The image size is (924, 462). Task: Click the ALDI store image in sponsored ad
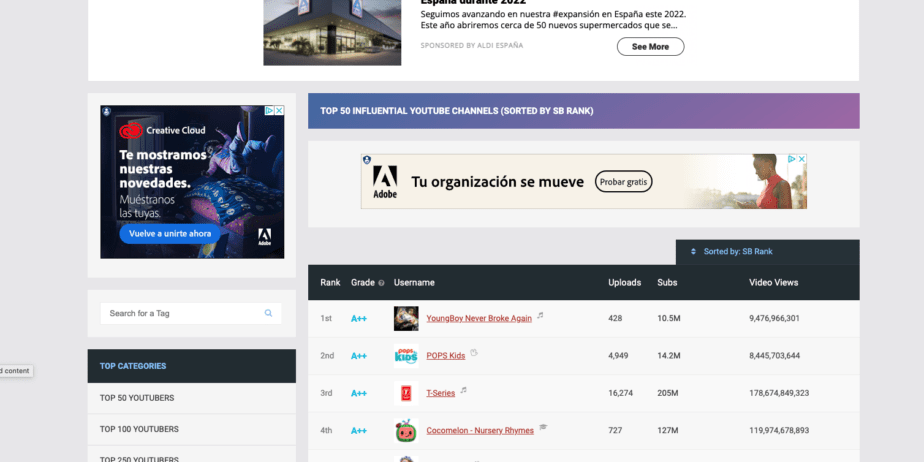tap(332, 32)
